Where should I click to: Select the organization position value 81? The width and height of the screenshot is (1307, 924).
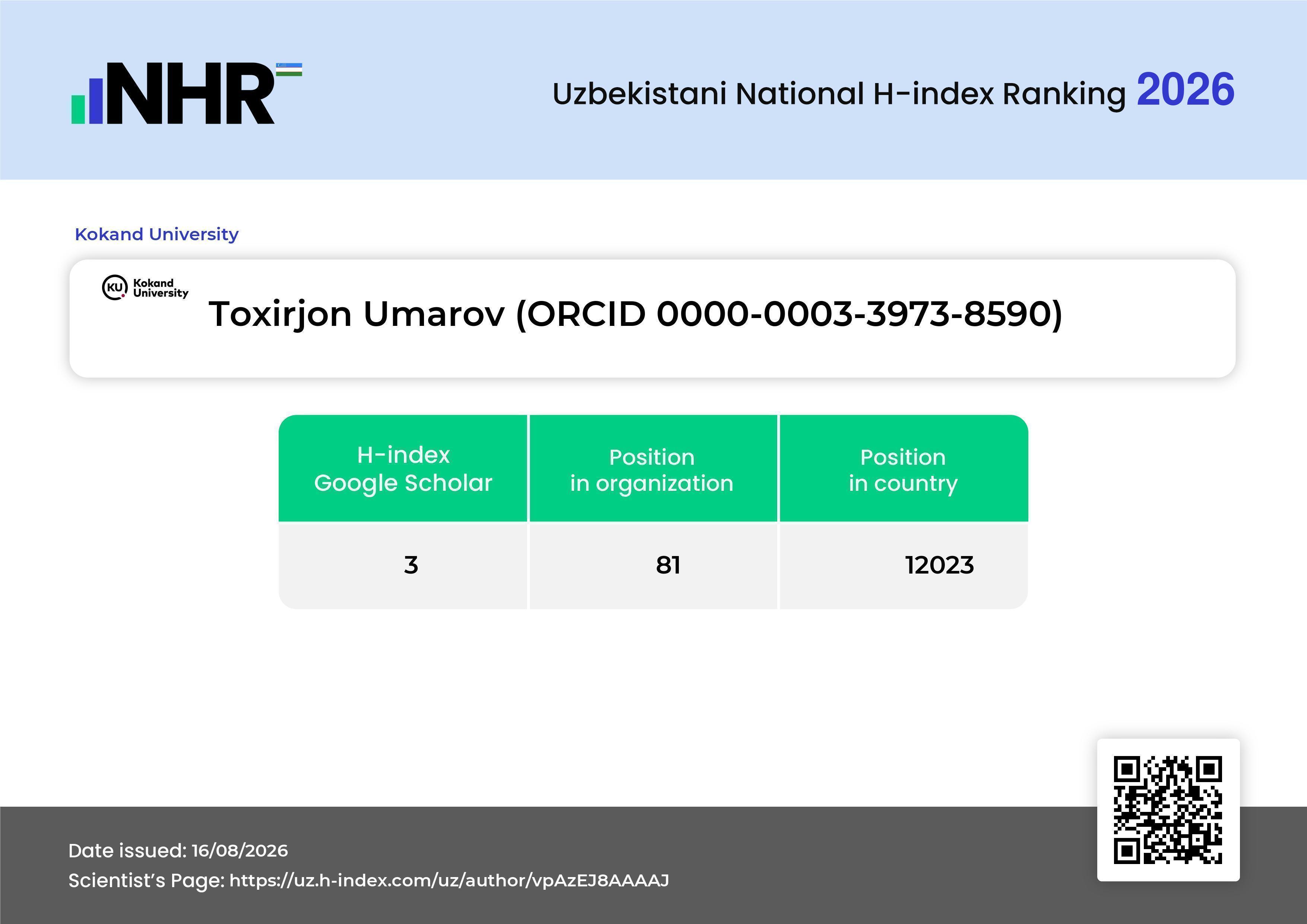click(x=668, y=565)
